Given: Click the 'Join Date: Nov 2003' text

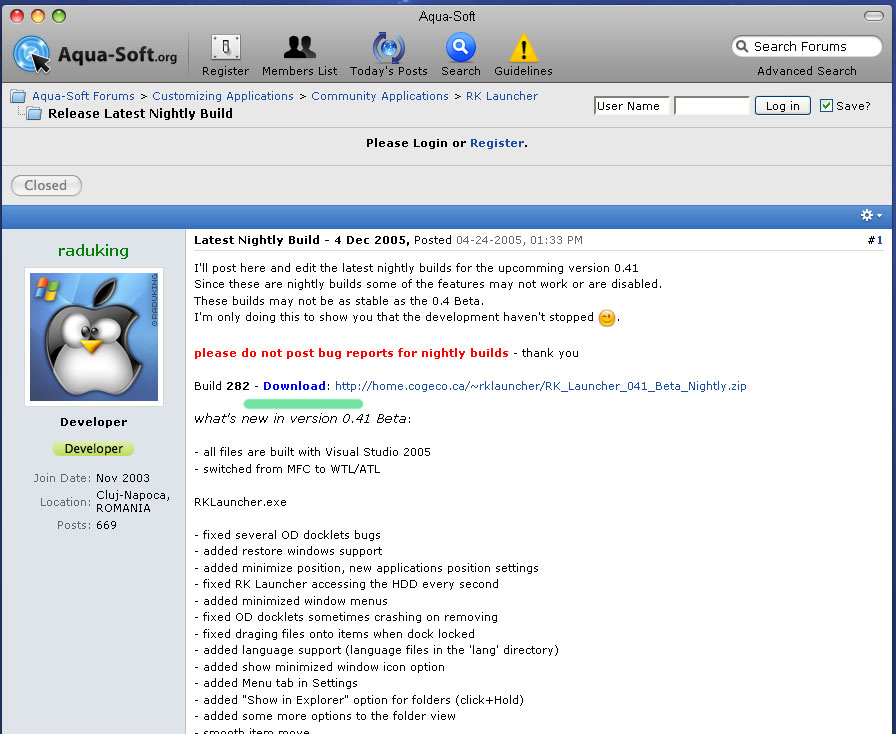Looking at the screenshot, I should click(91, 478).
